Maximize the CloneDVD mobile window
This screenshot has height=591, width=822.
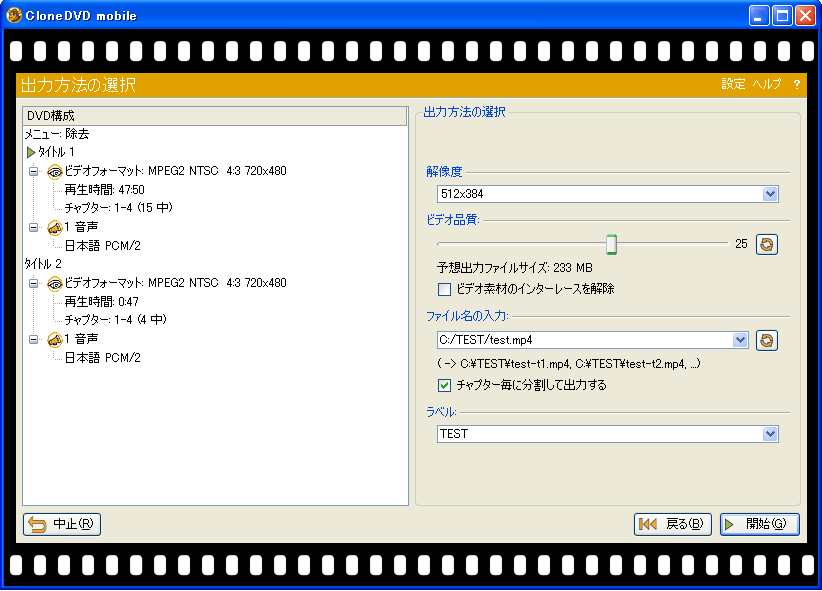pyautogui.click(x=782, y=16)
